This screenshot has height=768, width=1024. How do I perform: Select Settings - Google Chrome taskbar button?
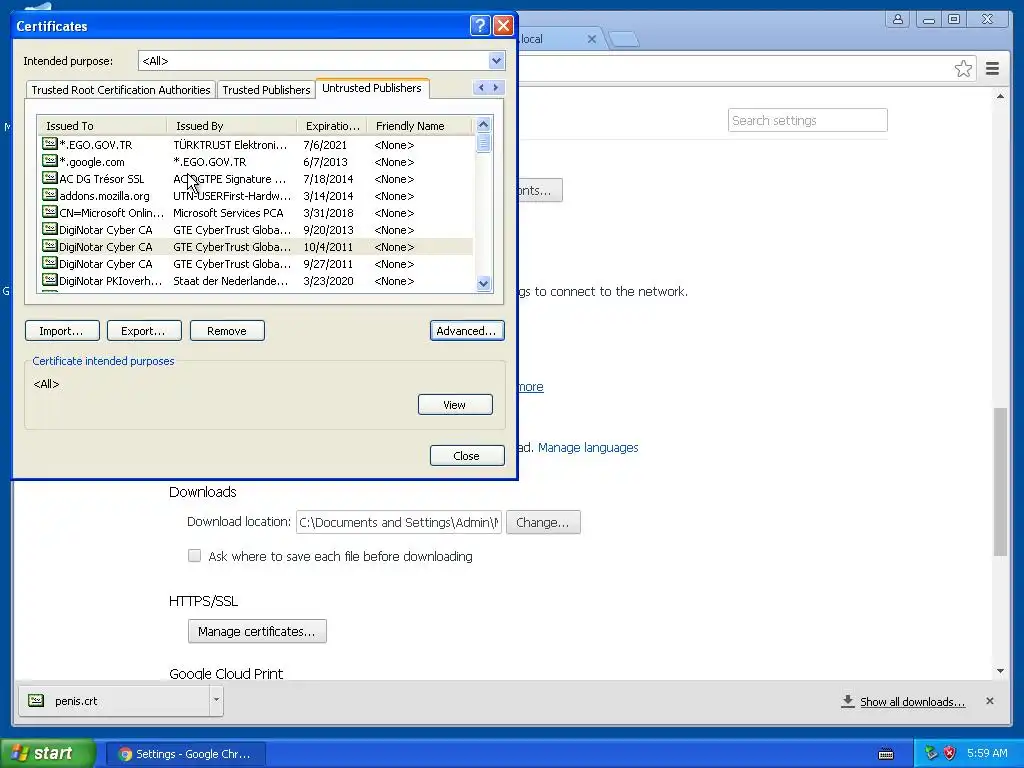point(185,754)
